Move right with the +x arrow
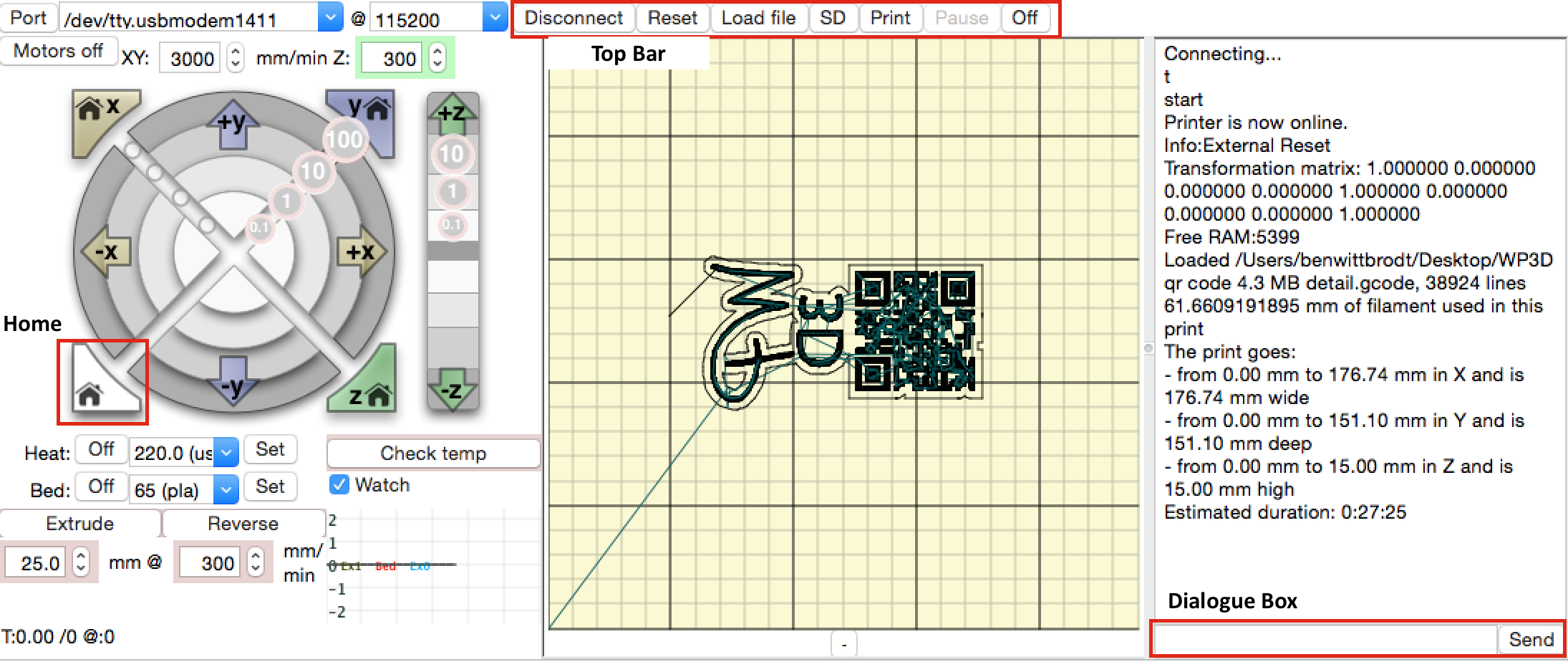The height and width of the screenshot is (662, 1568). point(362,252)
